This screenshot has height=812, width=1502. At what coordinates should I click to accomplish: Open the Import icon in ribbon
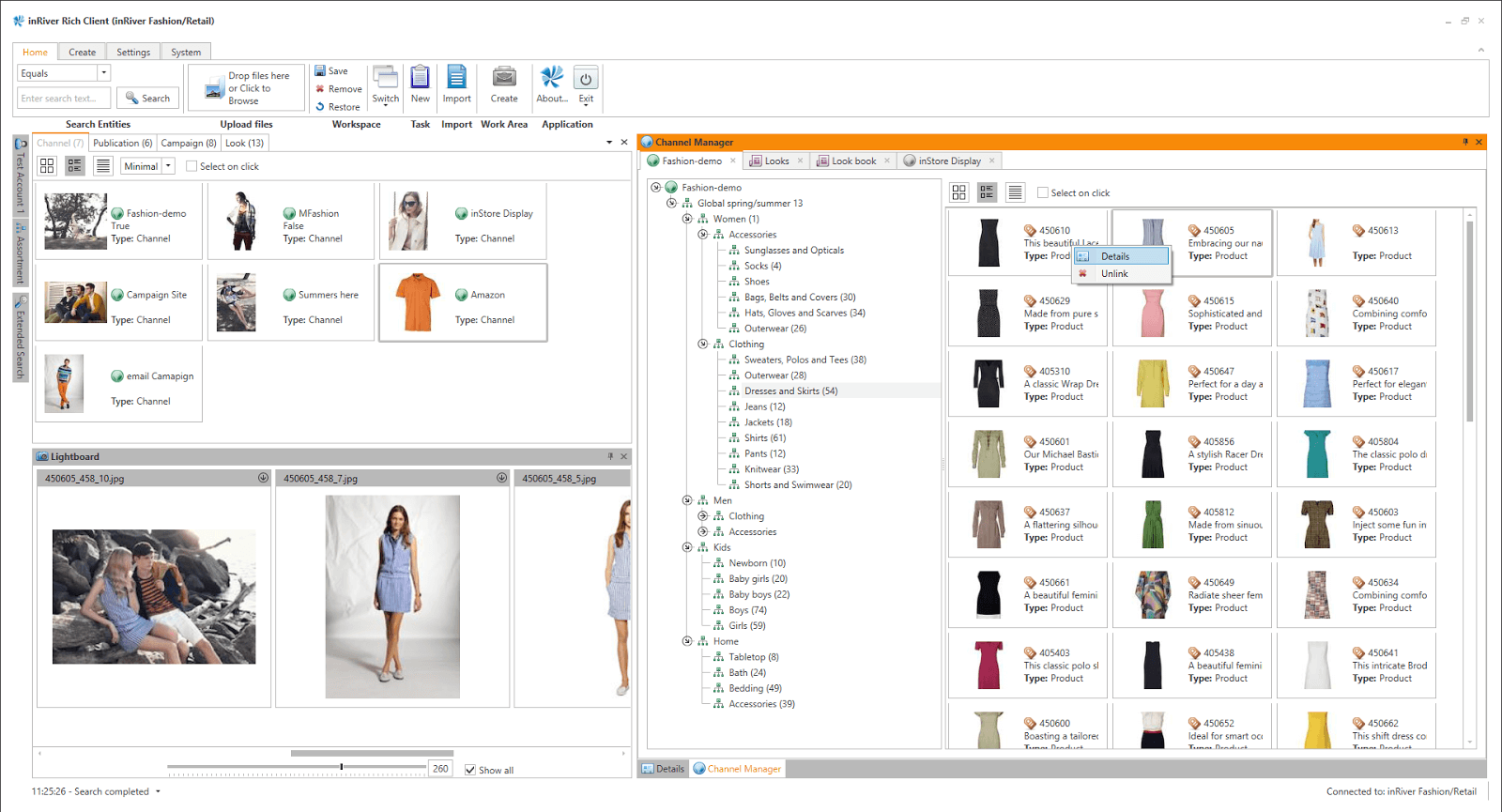coord(456,79)
